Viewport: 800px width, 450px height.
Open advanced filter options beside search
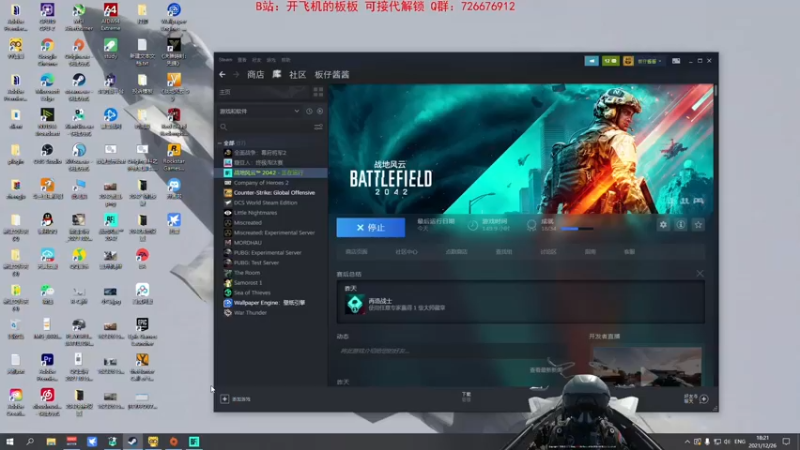[x=318, y=127]
